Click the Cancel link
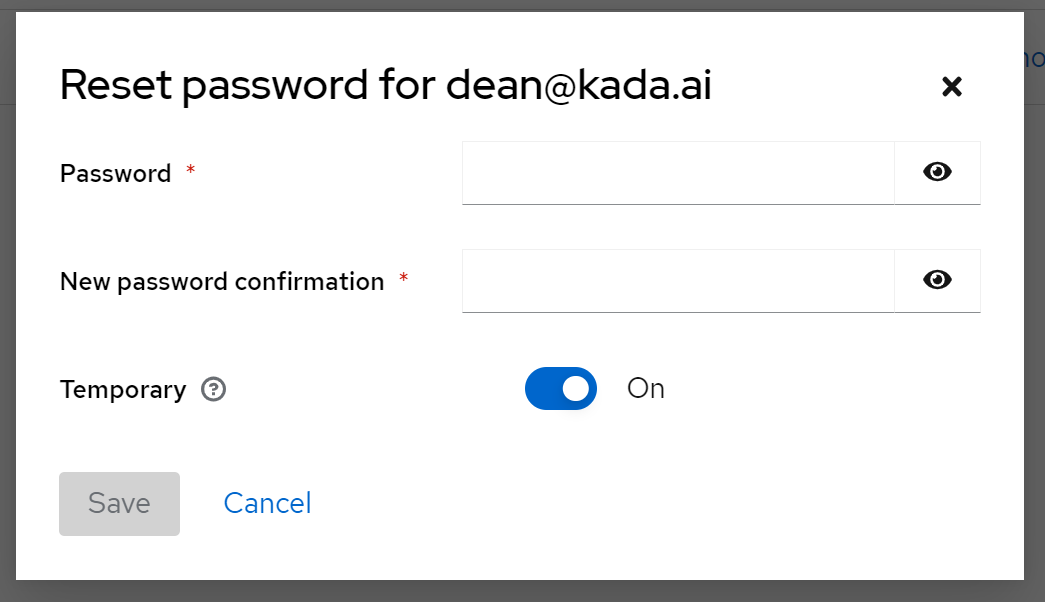 coord(267,503)
